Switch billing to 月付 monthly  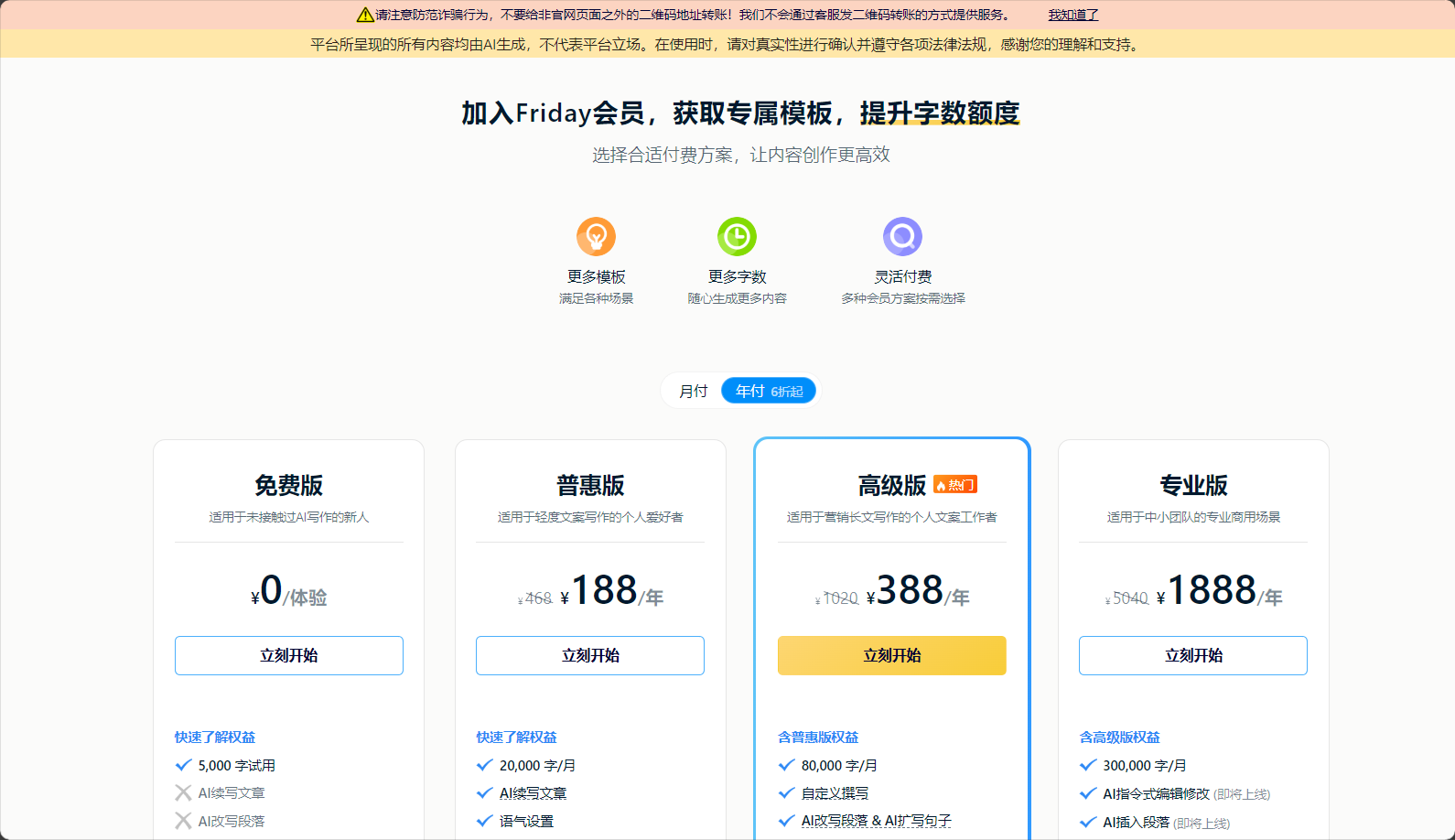693,391
